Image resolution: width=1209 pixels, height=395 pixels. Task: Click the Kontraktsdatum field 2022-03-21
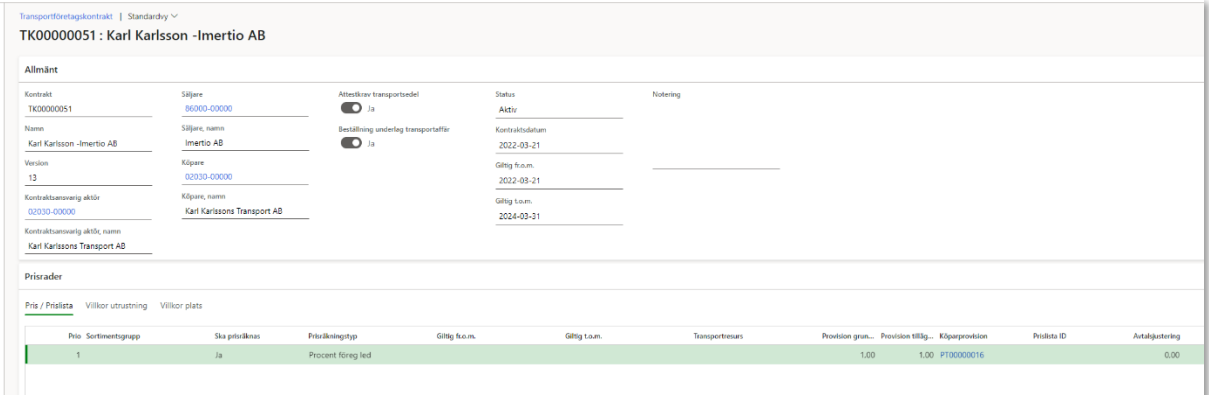point(559,145)
